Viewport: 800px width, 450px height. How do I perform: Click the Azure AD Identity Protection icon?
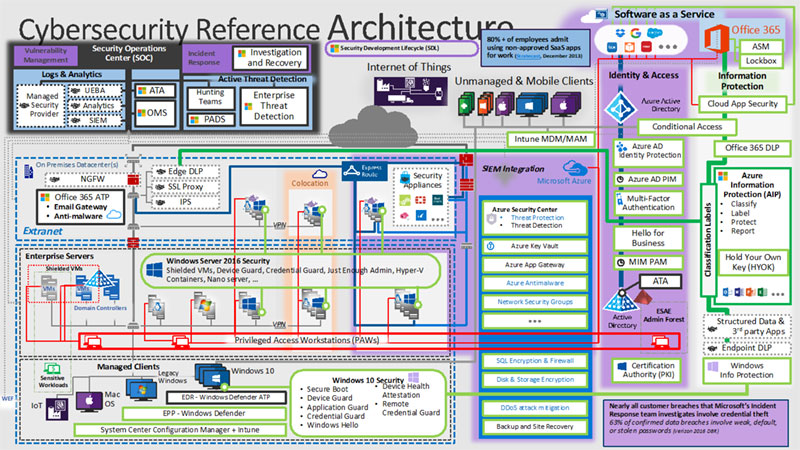[x=621, y=148]
